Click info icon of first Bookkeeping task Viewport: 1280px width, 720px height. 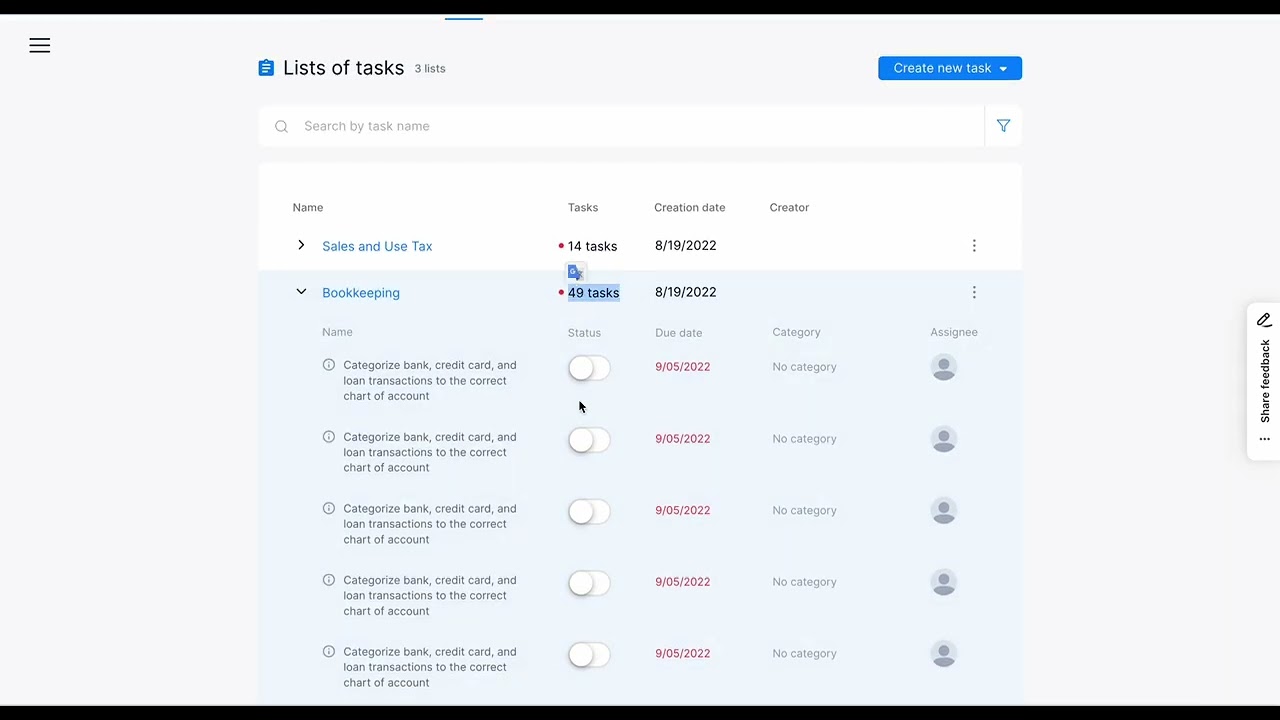pyautogui.click(x=329, y=365)
